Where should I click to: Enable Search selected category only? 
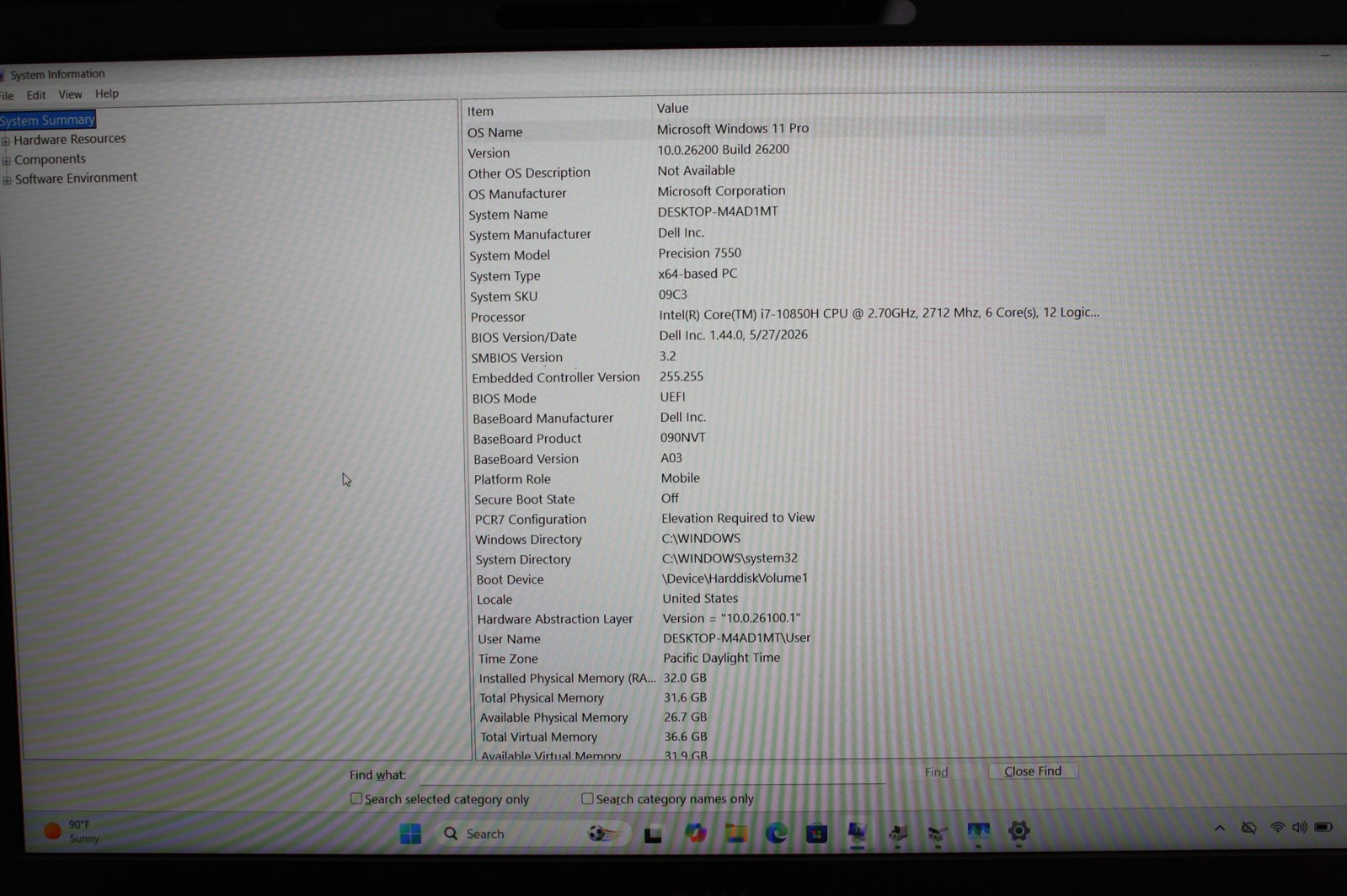356,798
